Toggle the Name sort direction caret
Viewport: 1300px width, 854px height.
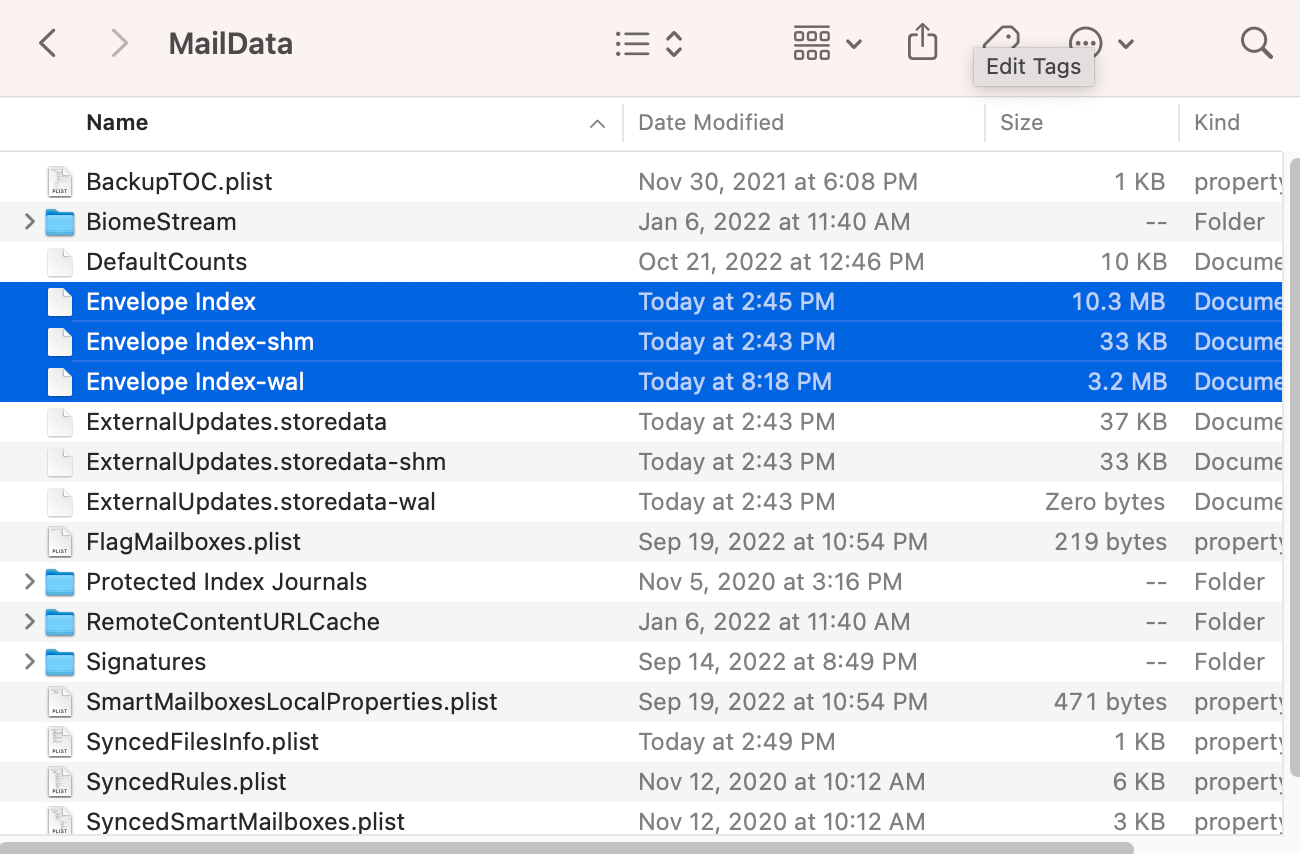pos(598,124)
